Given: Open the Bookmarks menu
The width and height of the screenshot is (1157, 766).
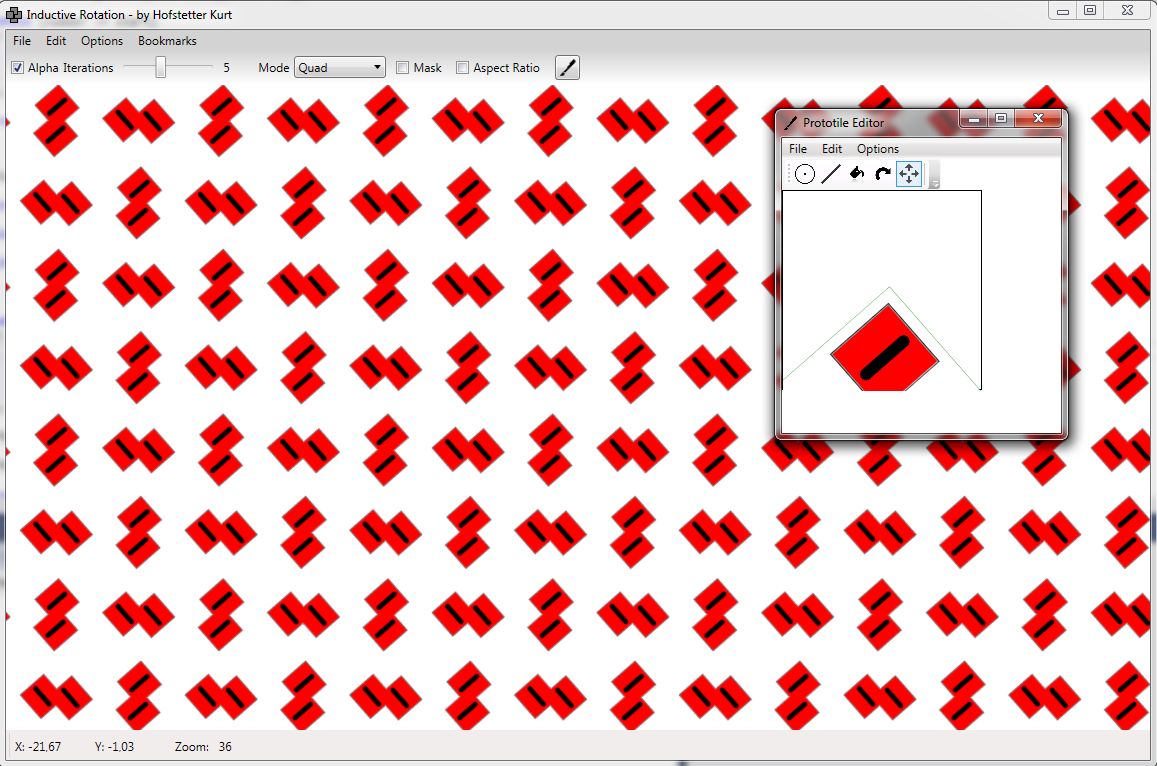Looking at the screenshot, I should (167, 41).
